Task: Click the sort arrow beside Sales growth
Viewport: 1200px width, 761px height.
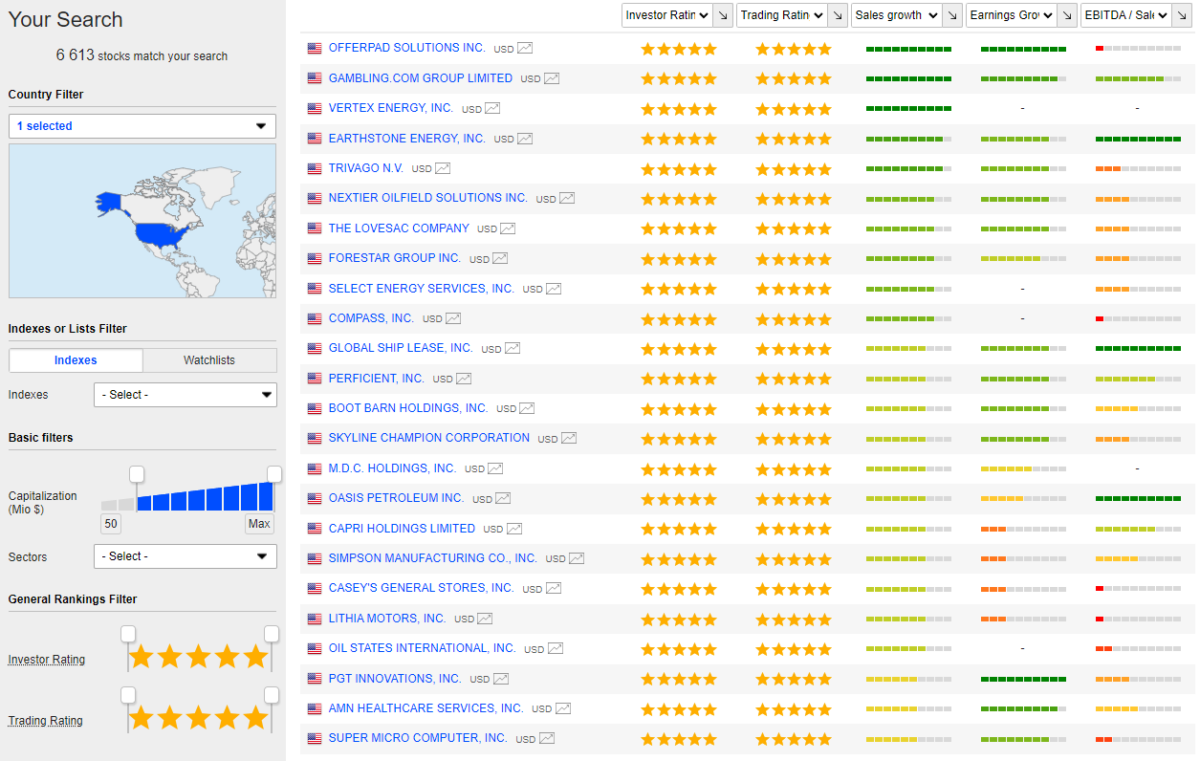Action: 951,15
